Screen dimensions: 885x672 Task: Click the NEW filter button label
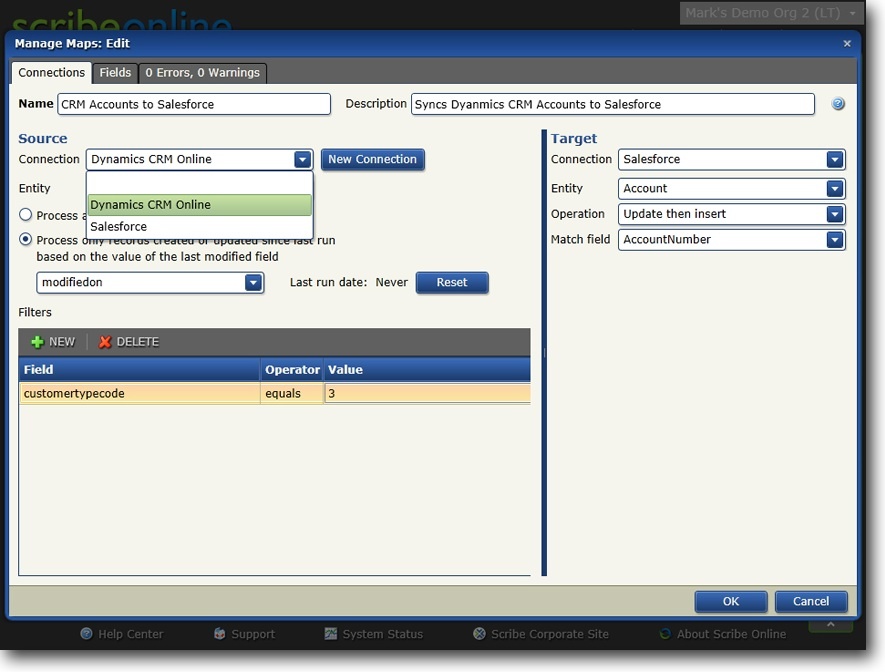click(x=62, y=342)
